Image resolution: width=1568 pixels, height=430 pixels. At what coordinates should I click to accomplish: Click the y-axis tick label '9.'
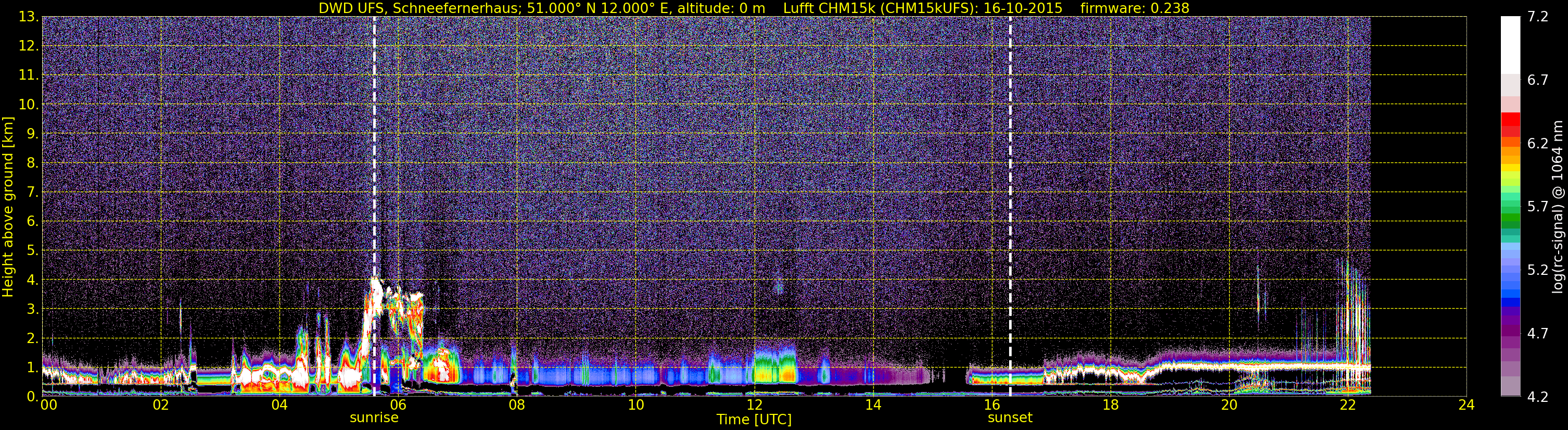click(x=32, y=134)
